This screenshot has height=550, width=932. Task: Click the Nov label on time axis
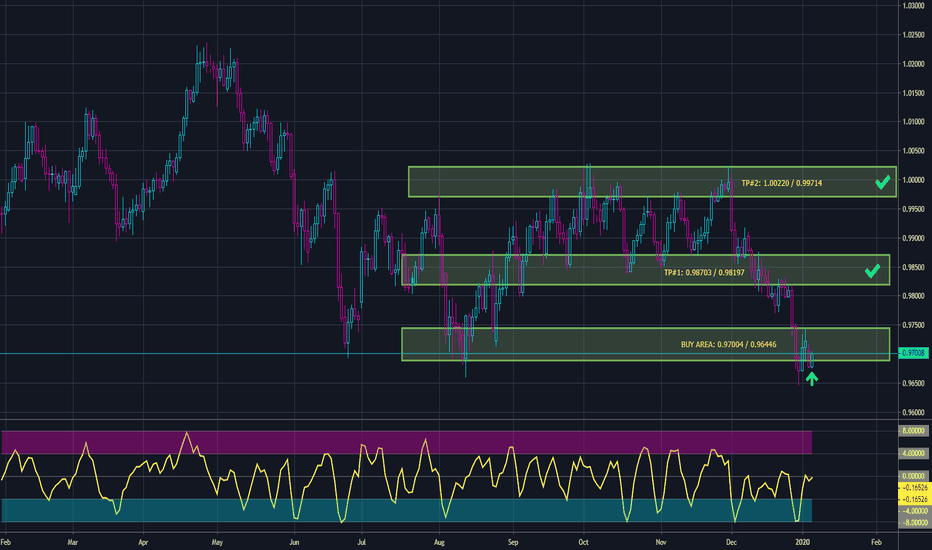click(660, 542)
